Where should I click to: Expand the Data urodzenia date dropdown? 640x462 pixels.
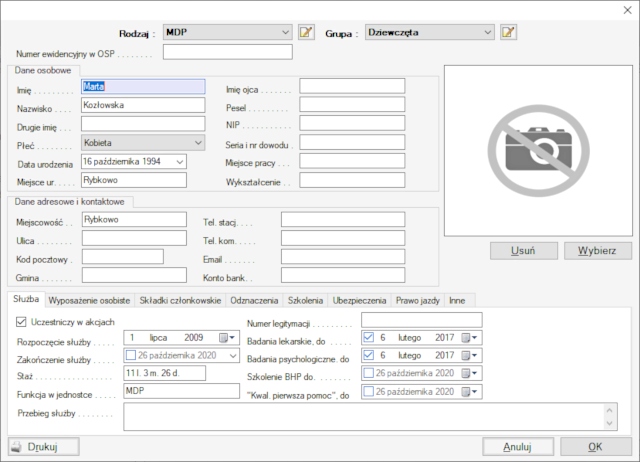(x=179, y=161)
